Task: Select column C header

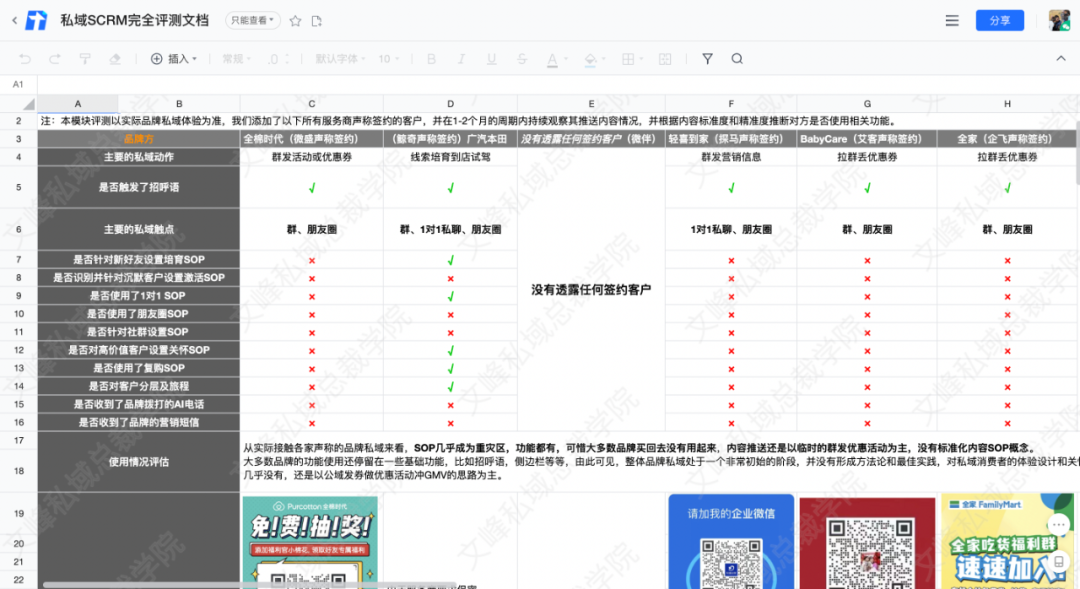Action: (x=312, y=103)
